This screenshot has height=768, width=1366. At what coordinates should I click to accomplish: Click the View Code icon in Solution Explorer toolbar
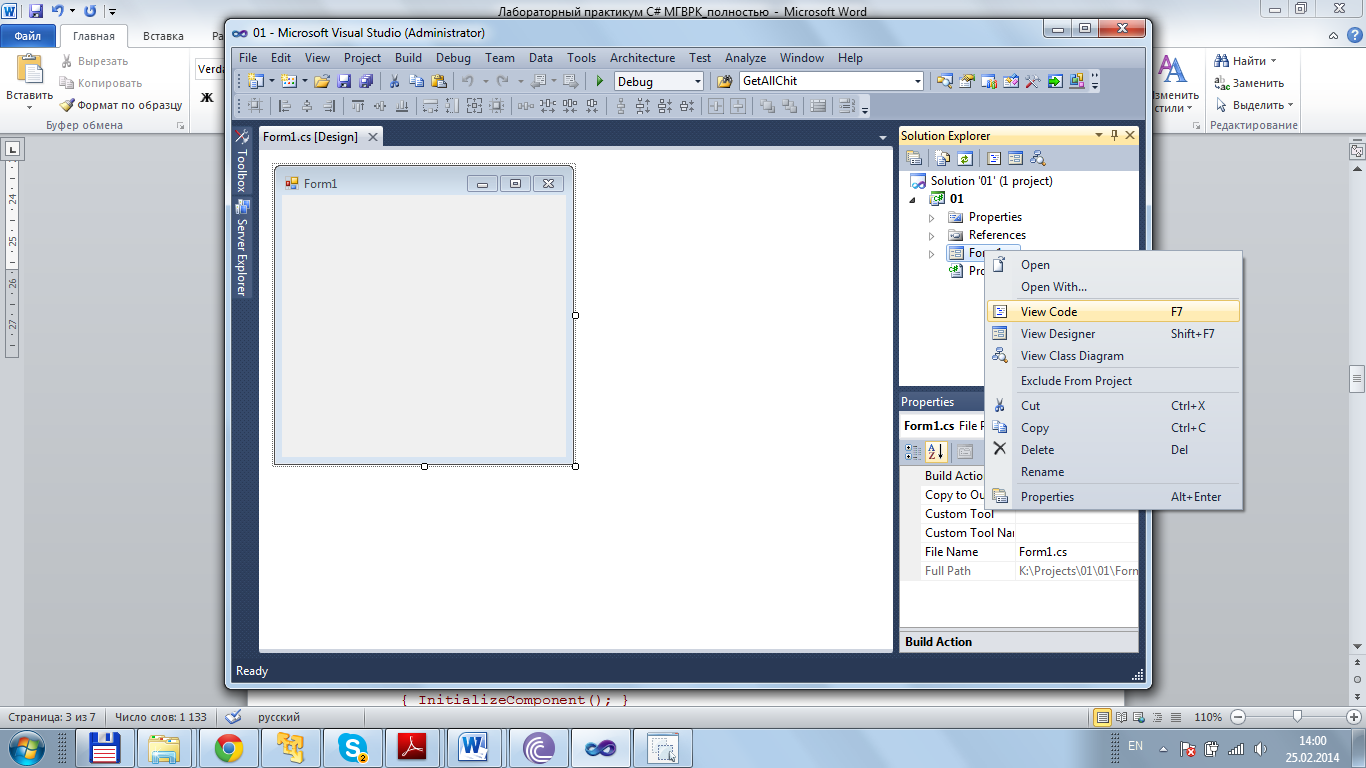tap(994, 158)
